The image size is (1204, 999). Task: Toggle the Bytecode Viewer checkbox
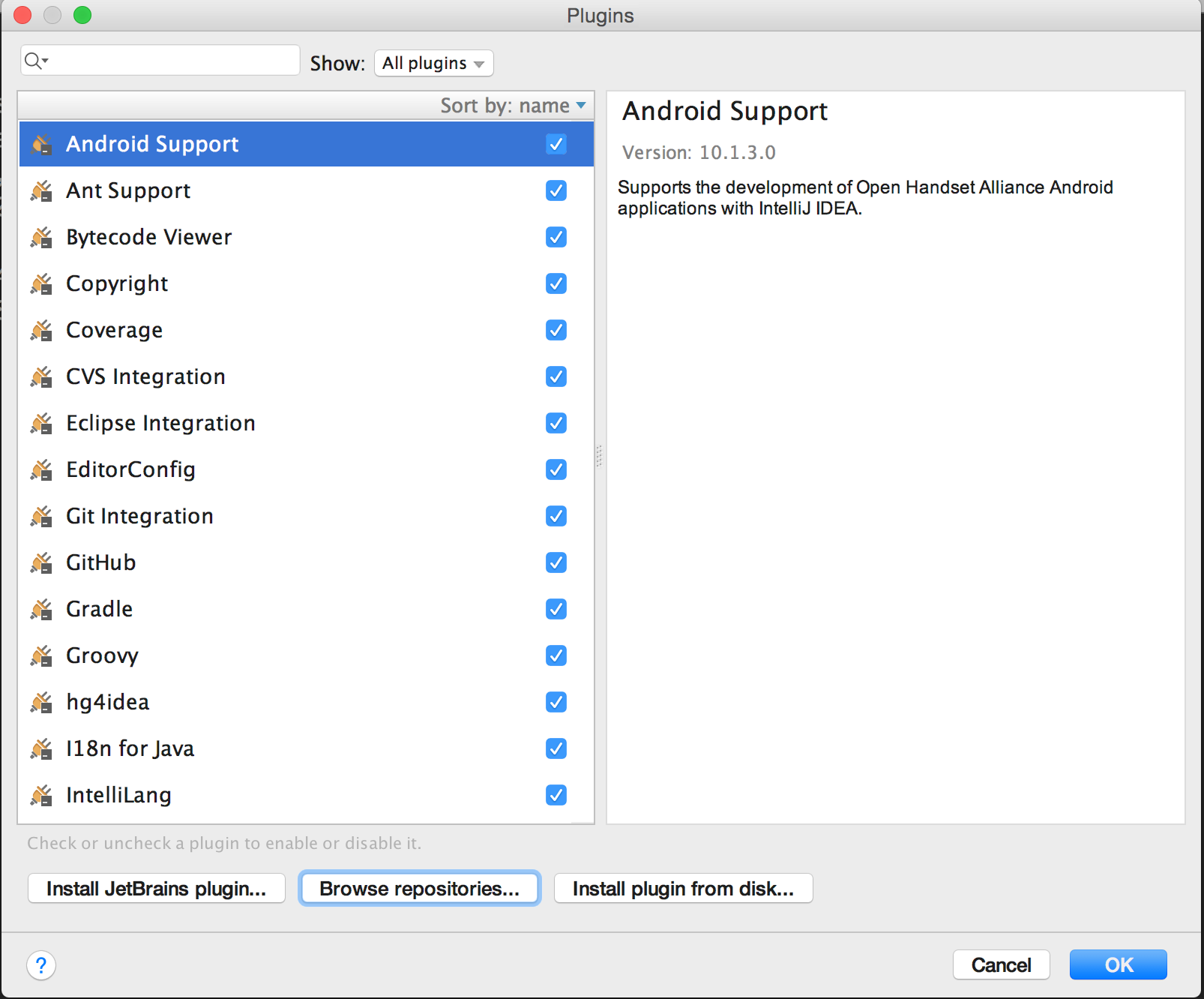coord(556,237)
